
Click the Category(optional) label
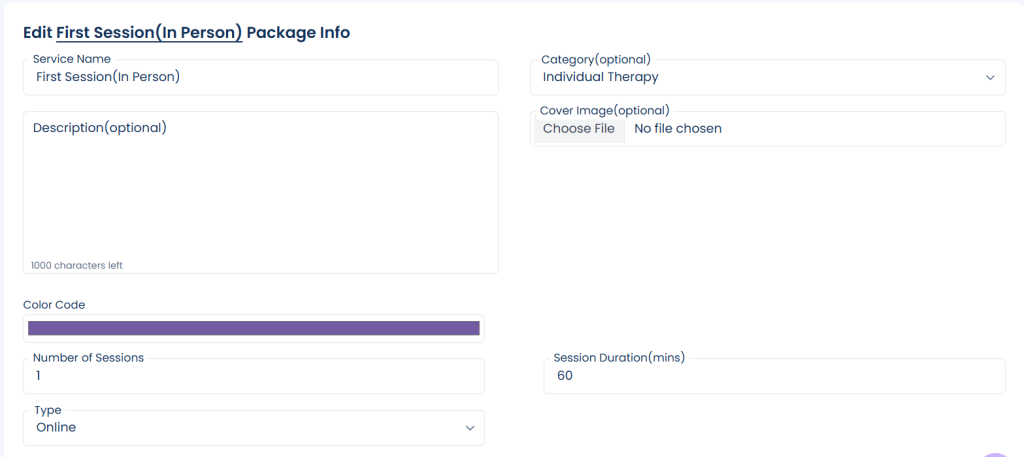[x=595, y=59]
